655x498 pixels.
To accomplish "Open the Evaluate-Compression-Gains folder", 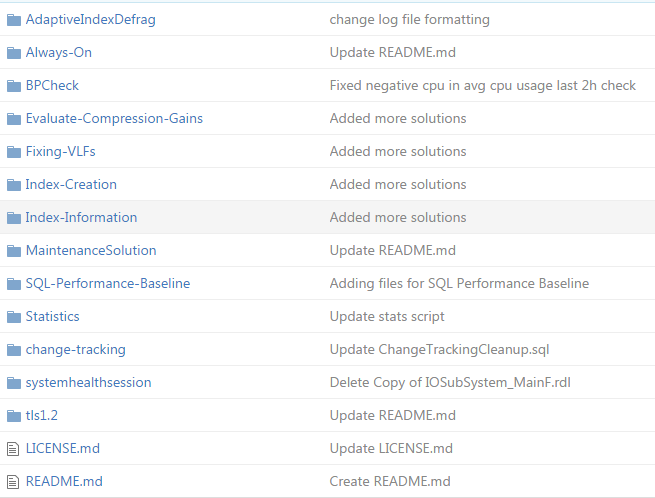I will 114,119.
